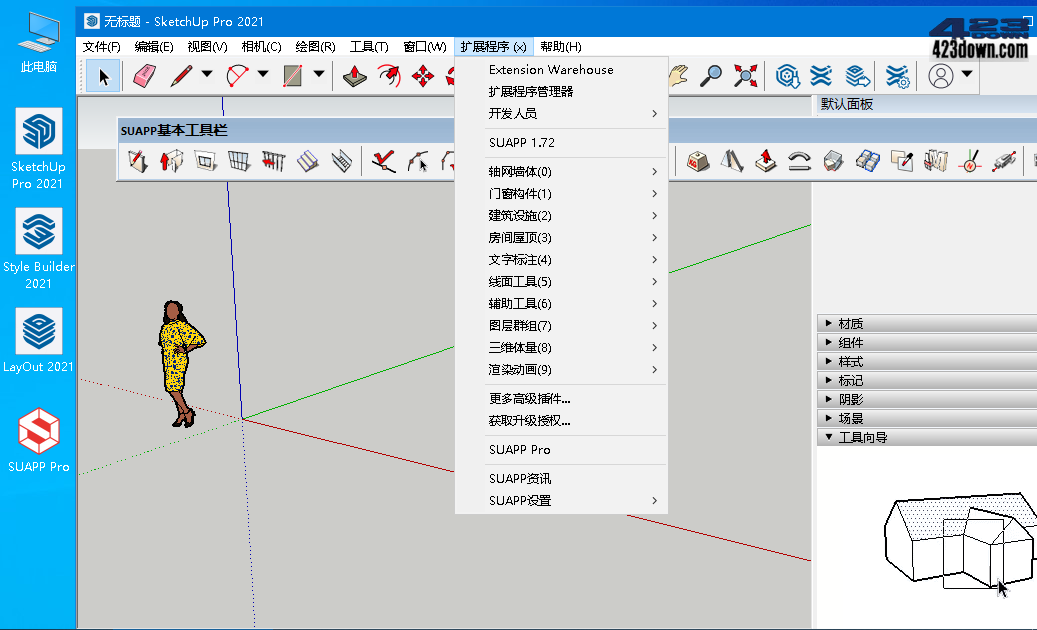Click the SUAPP railing icon
This screenshot has height=630, width=1037.
pos(273,161)
